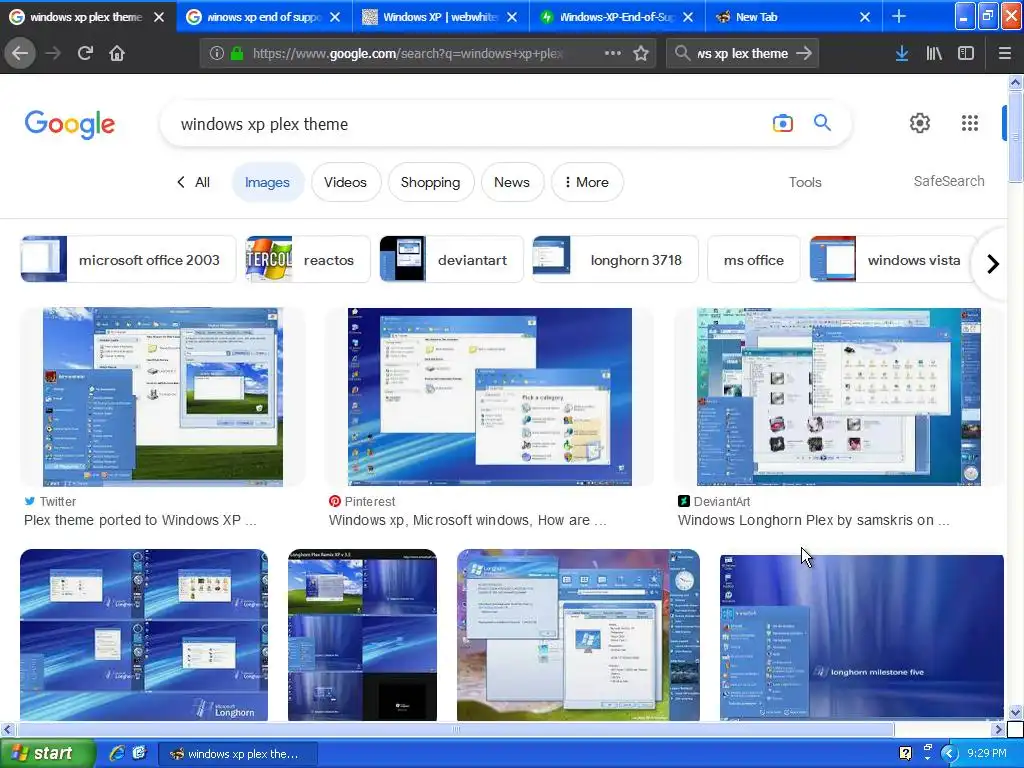Open page actions three-dot menu in address bar
This screenshot has width=1024, height=768.
[x=613, y=54]
